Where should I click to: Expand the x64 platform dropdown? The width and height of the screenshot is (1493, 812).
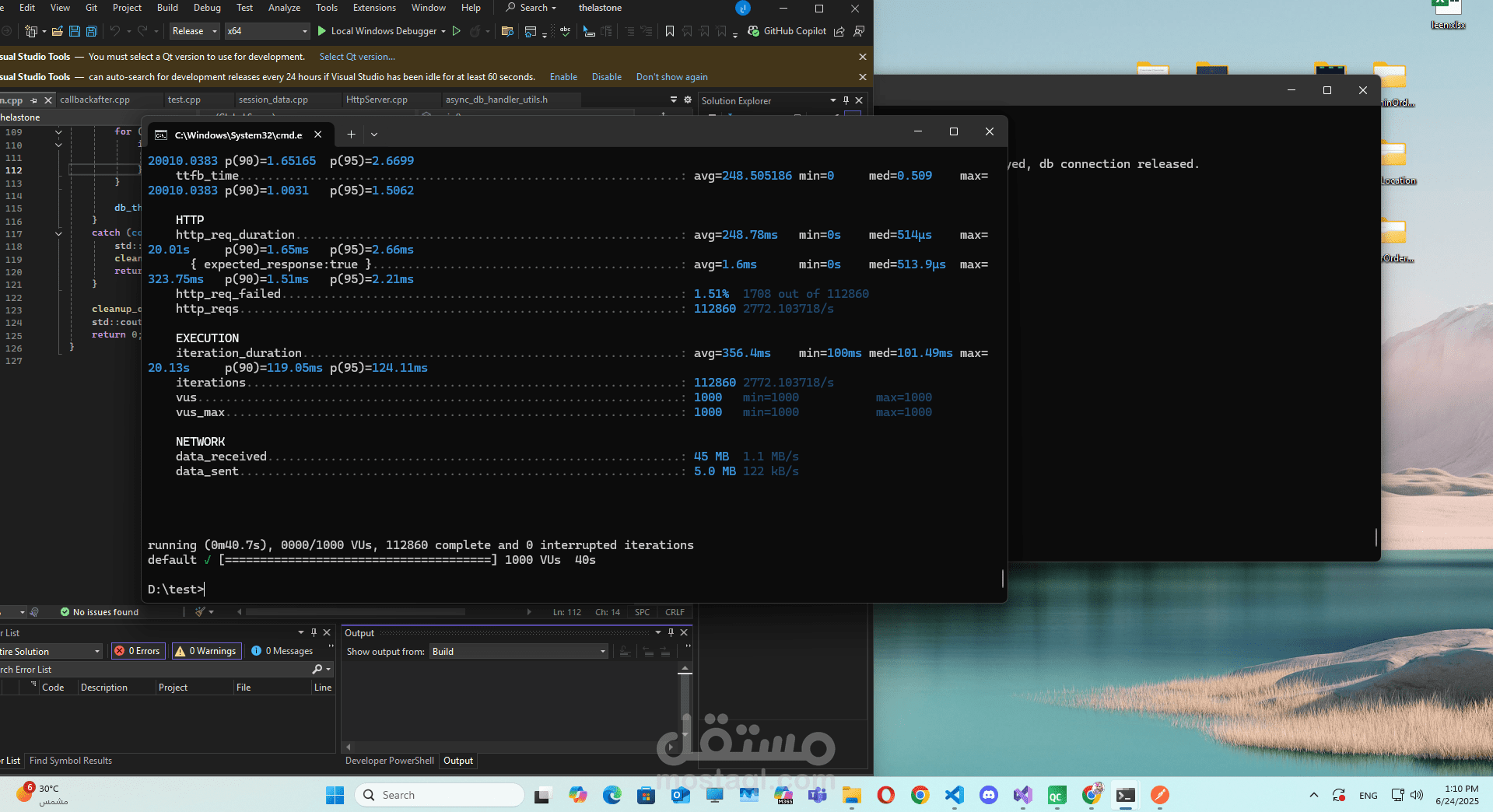click(x=268, y=31)
